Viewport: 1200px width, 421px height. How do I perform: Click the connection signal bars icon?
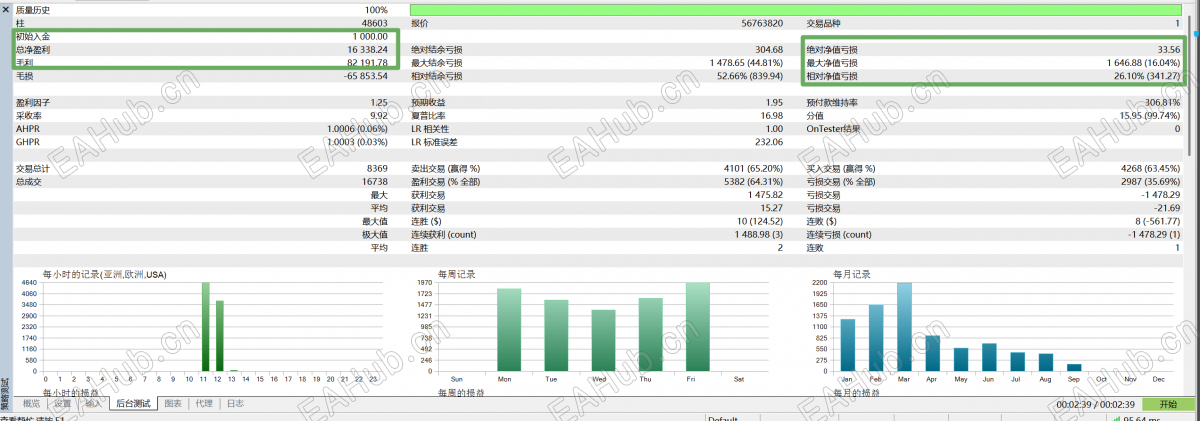1116,418
